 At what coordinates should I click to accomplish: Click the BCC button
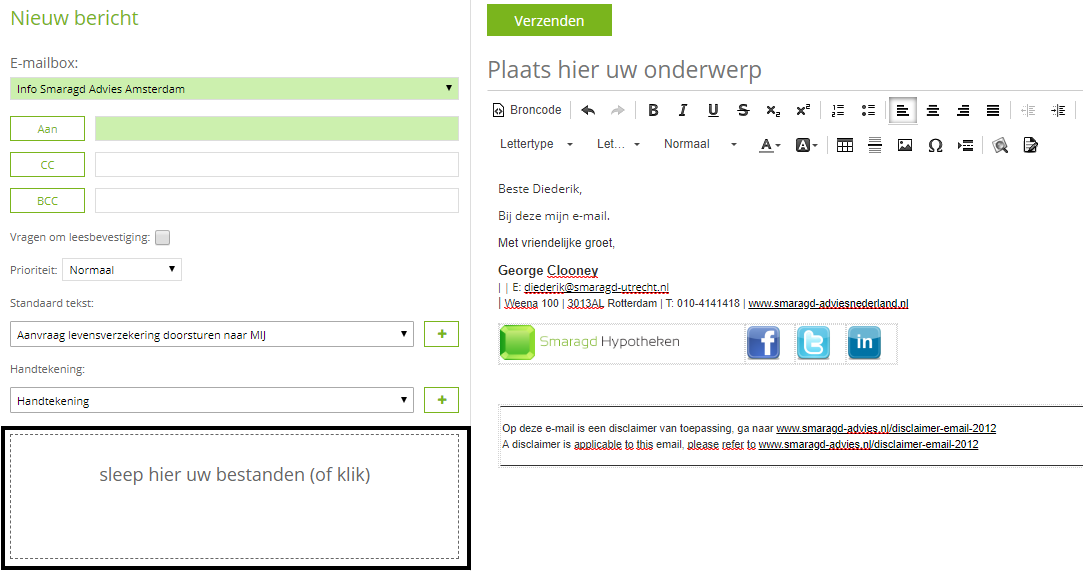[48, 200]
